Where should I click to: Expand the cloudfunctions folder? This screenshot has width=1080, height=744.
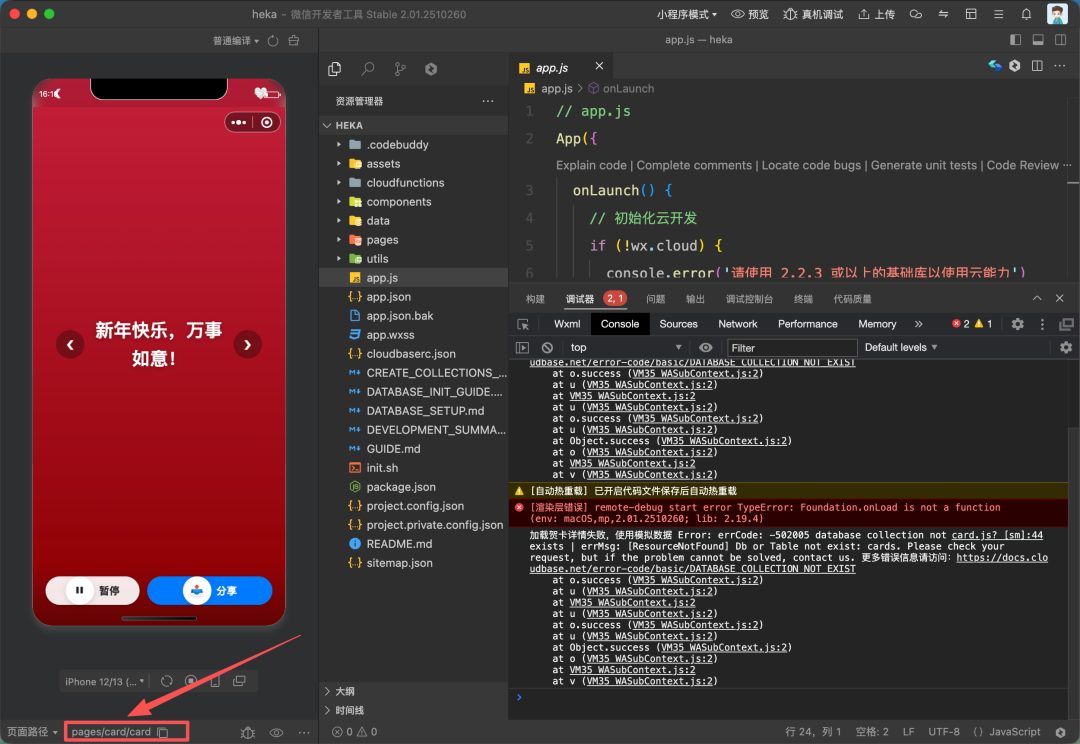point(404,183)
